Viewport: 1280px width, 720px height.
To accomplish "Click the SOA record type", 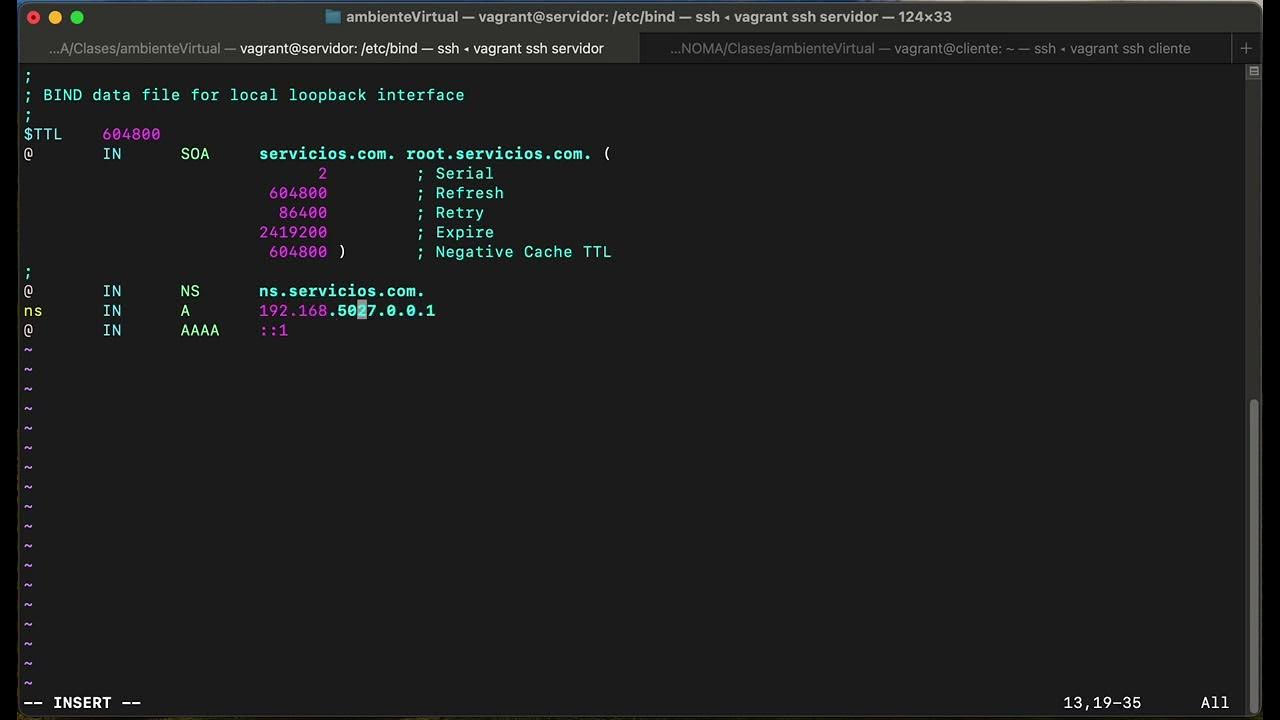I will pos(195,154).
